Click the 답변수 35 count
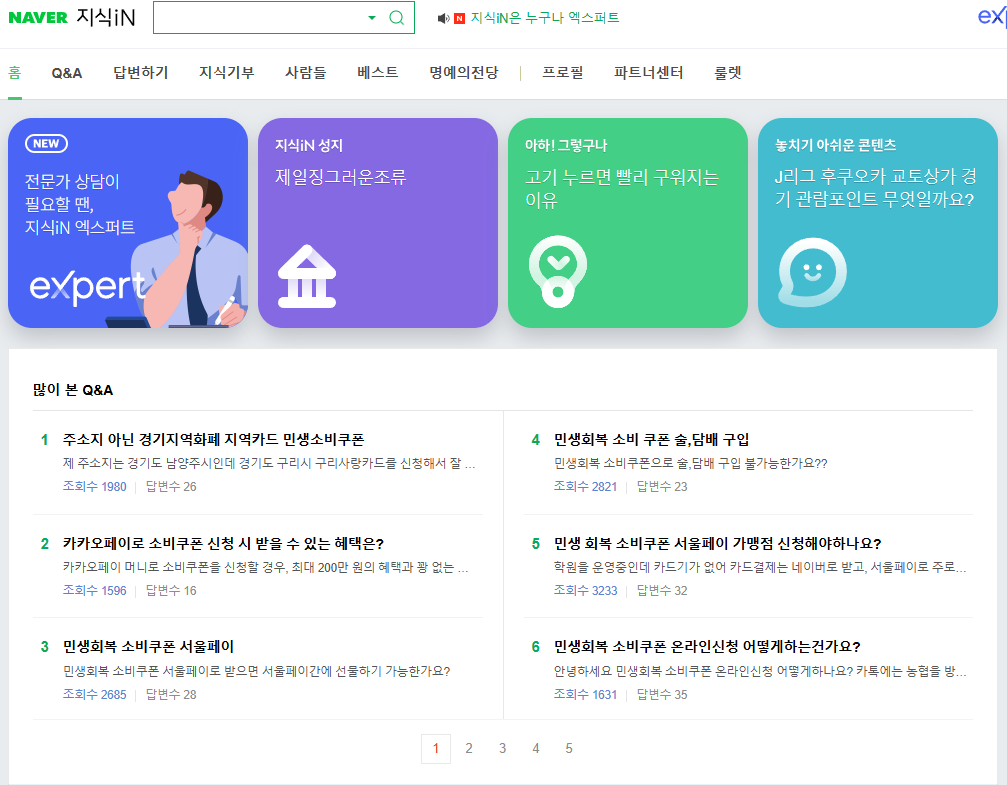This screenshot has height=785, width=1007. [661, 694]
